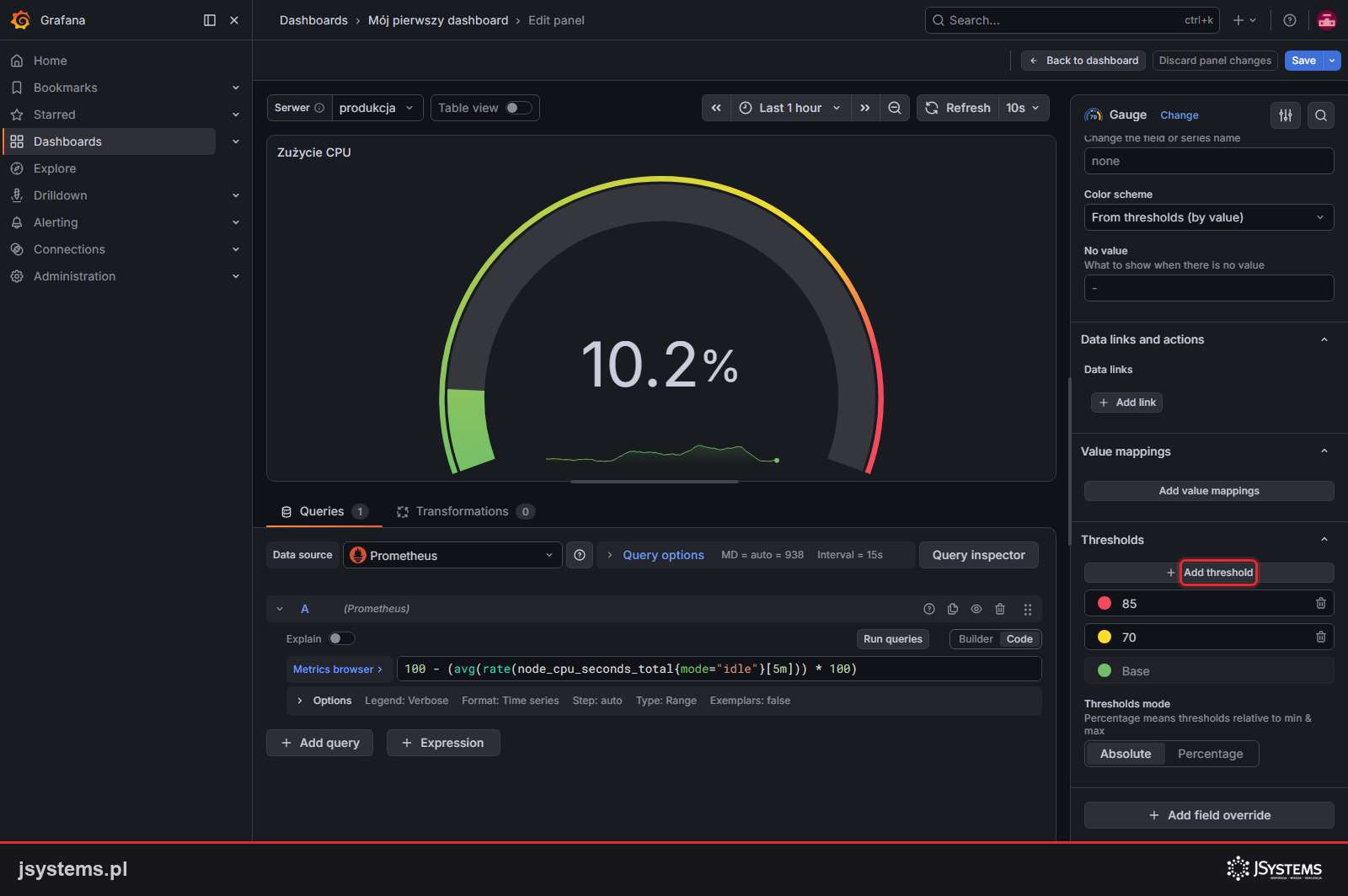
Task: Collapse query A with its chevron
Action: [x=280, y=609]
